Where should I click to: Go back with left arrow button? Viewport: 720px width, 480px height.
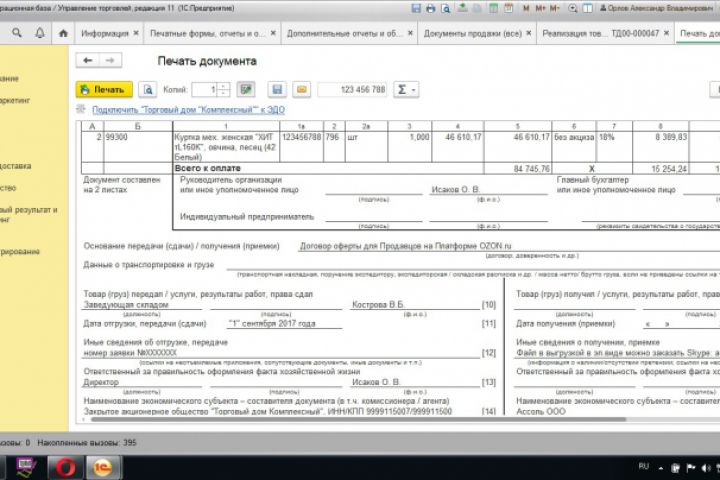coord(88,60)
